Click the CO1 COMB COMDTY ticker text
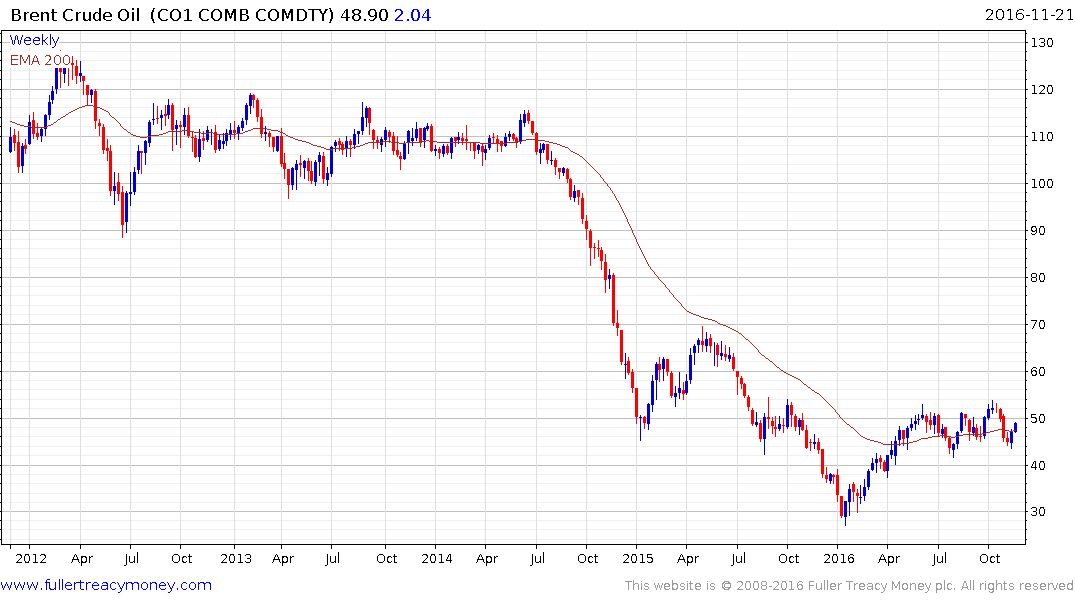Viewport: 1075px width, 600px height. [x=242, y=15]
